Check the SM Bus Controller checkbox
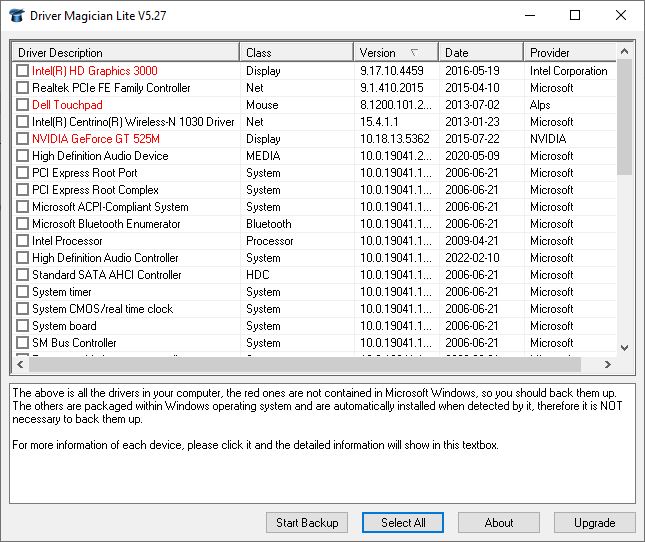 point(22,343)
